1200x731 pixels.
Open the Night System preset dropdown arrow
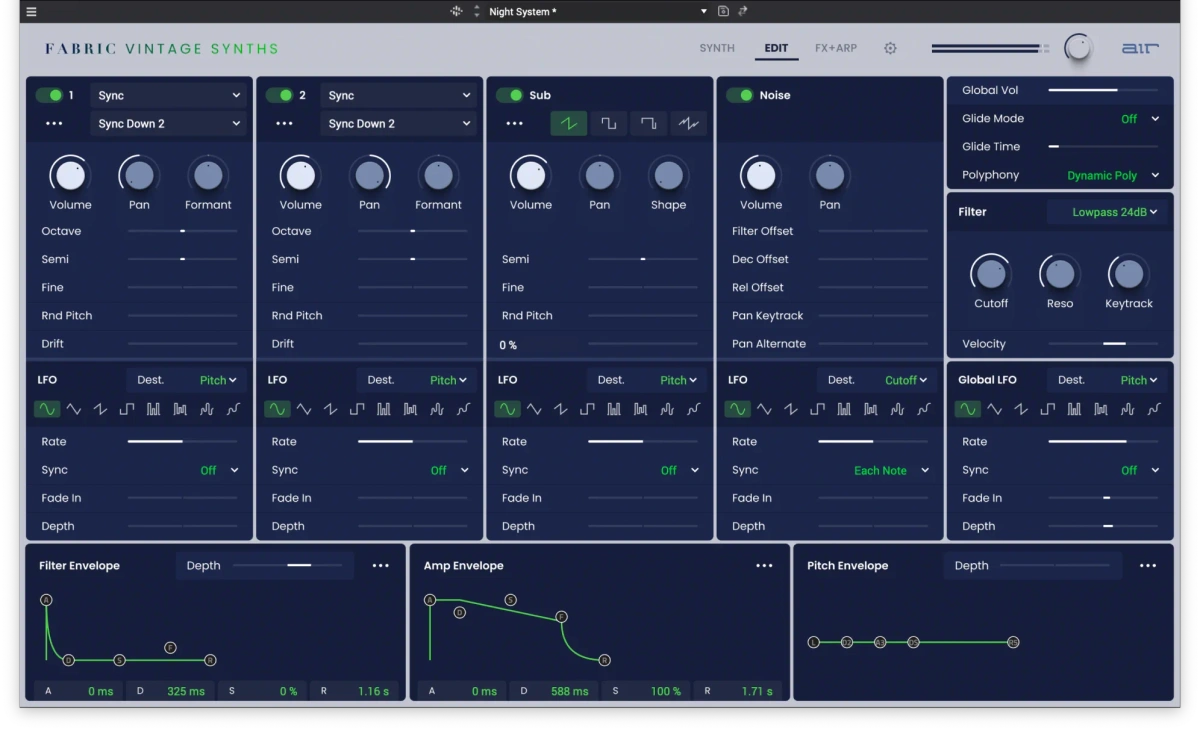click(703, 12)
